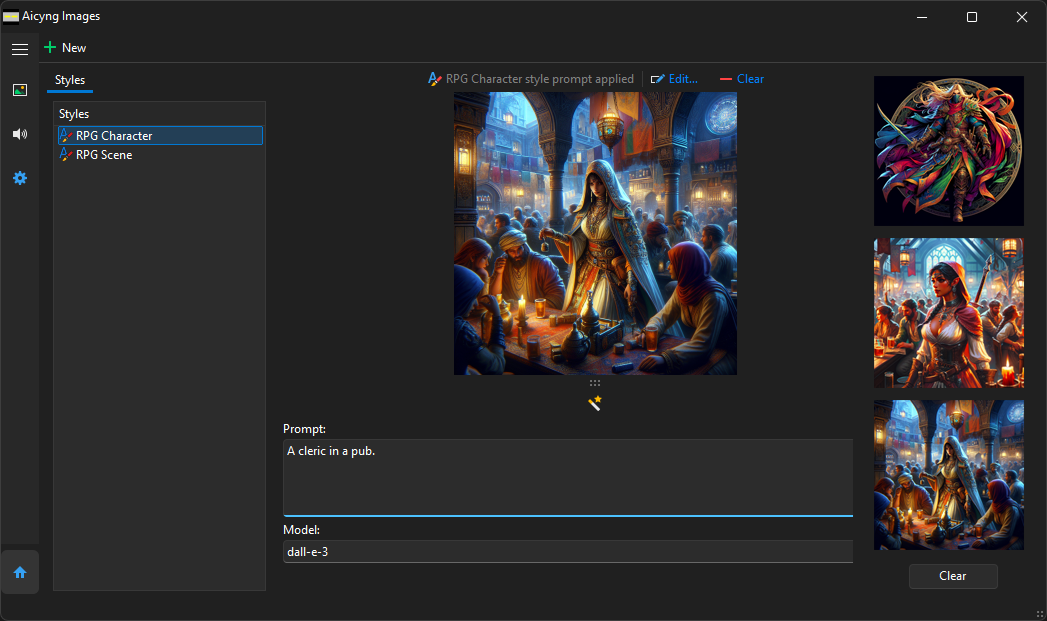Viewport: 1047px width, 621px height.
Task: Open the hamburger navigation menu
Action: [x=20, y=48]
